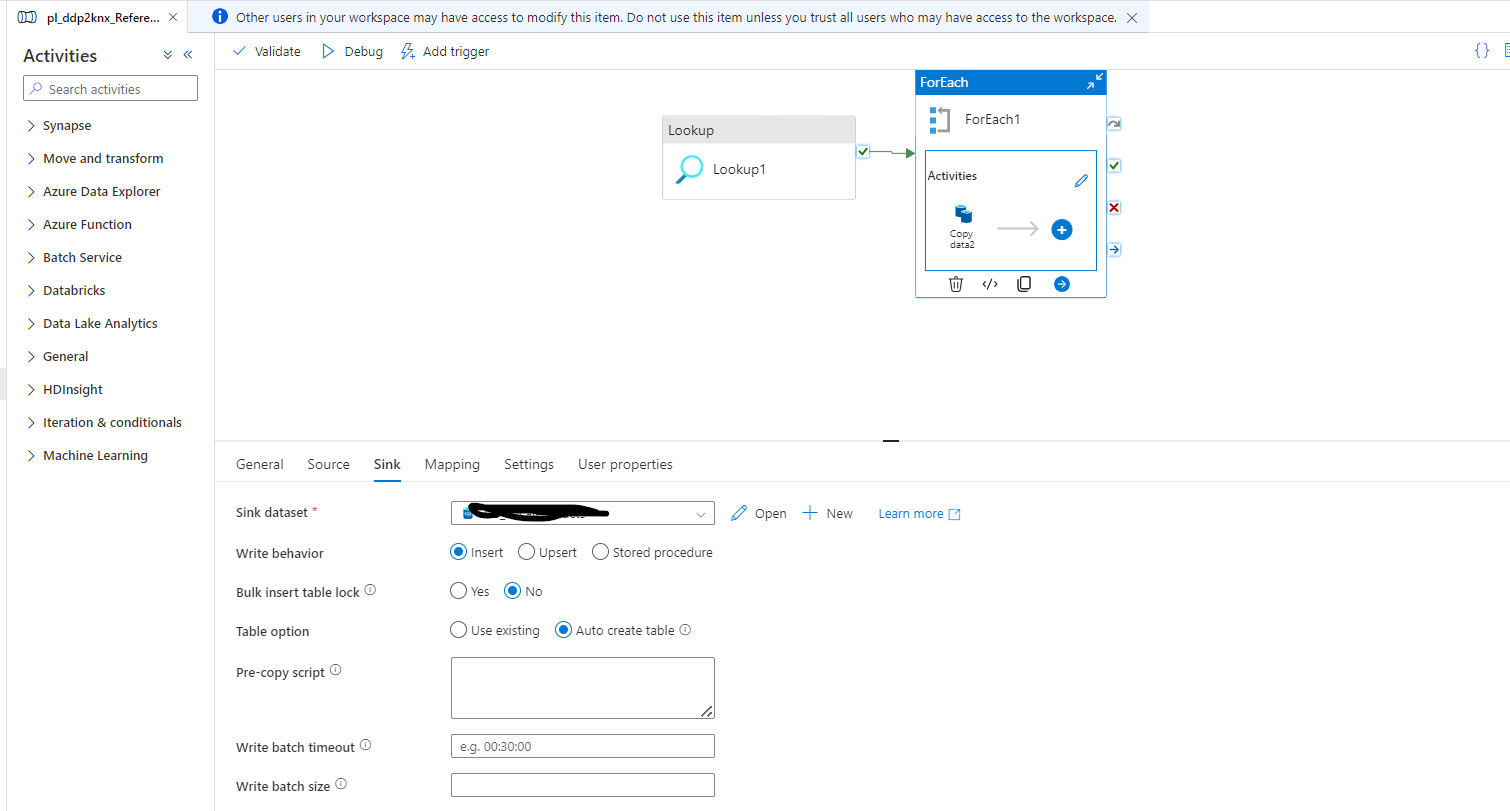Click inside the Pre-copy script box

pos(582,687)
